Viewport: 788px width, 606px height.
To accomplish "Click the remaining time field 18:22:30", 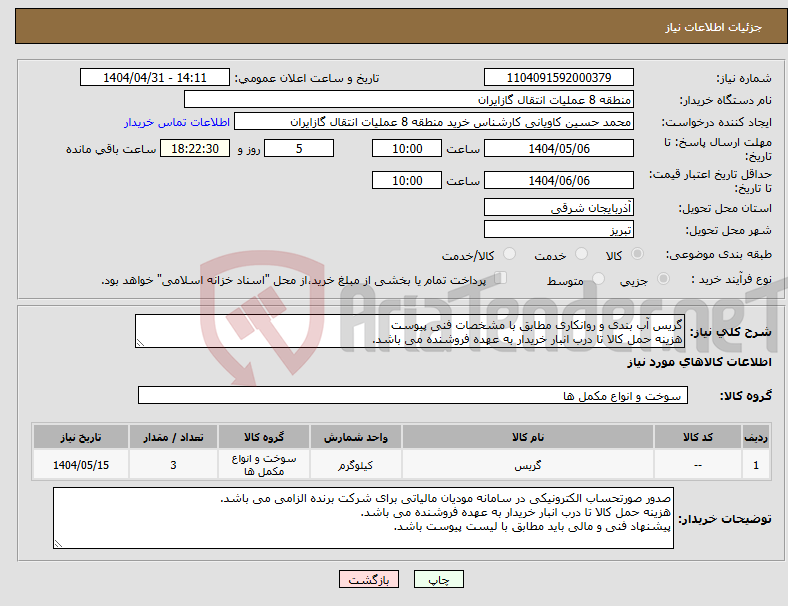I will (195, 148).
